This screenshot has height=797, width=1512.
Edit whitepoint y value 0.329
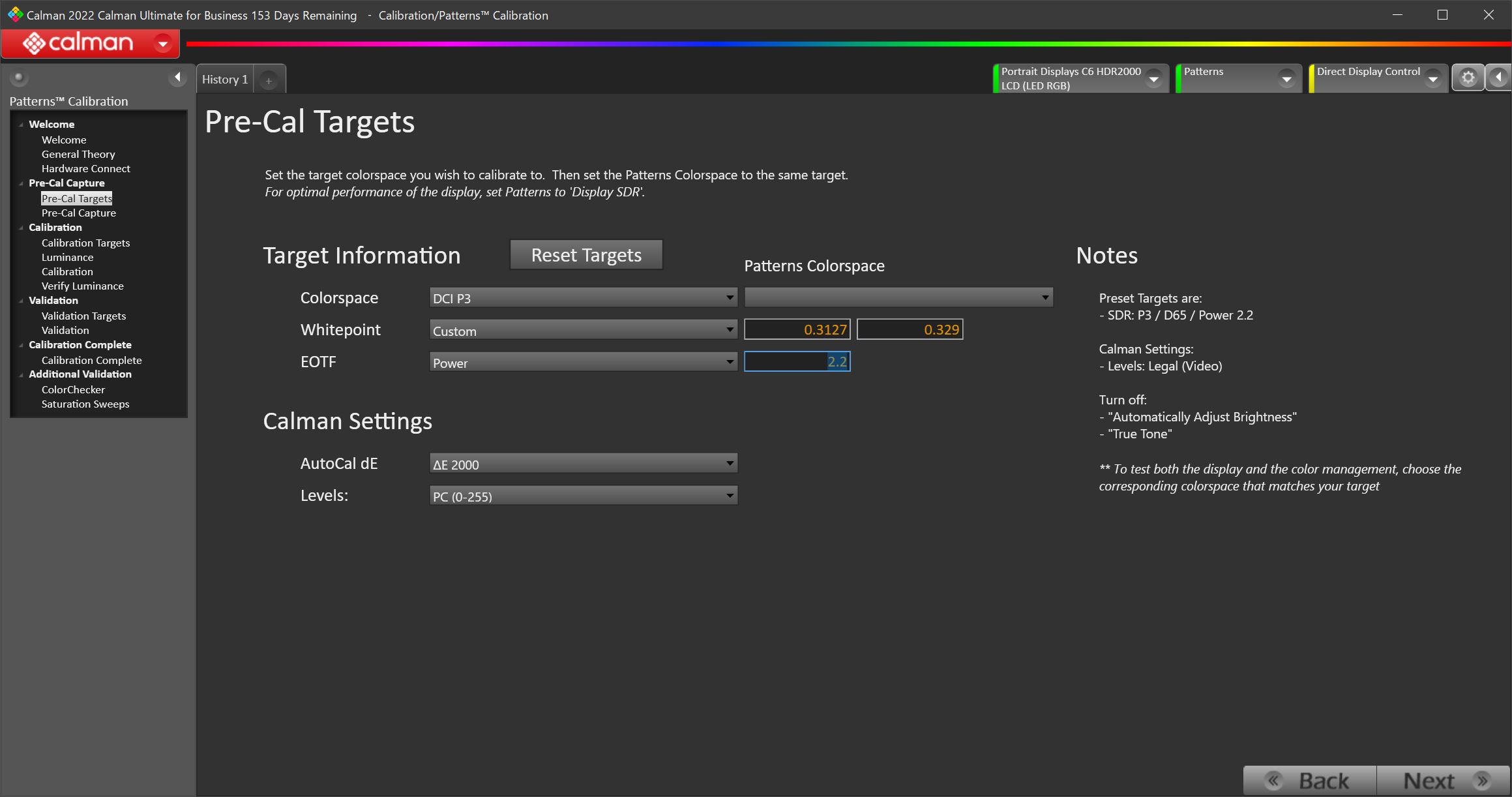tap(910, 329)
